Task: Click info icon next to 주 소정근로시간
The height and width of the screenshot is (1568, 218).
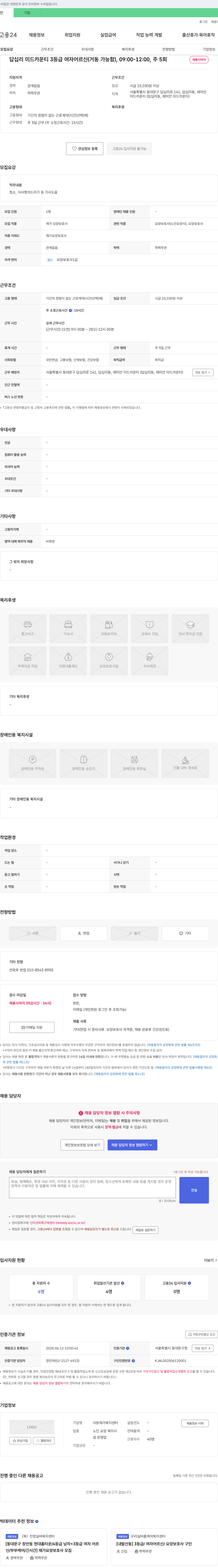Action: click(71, 310)
